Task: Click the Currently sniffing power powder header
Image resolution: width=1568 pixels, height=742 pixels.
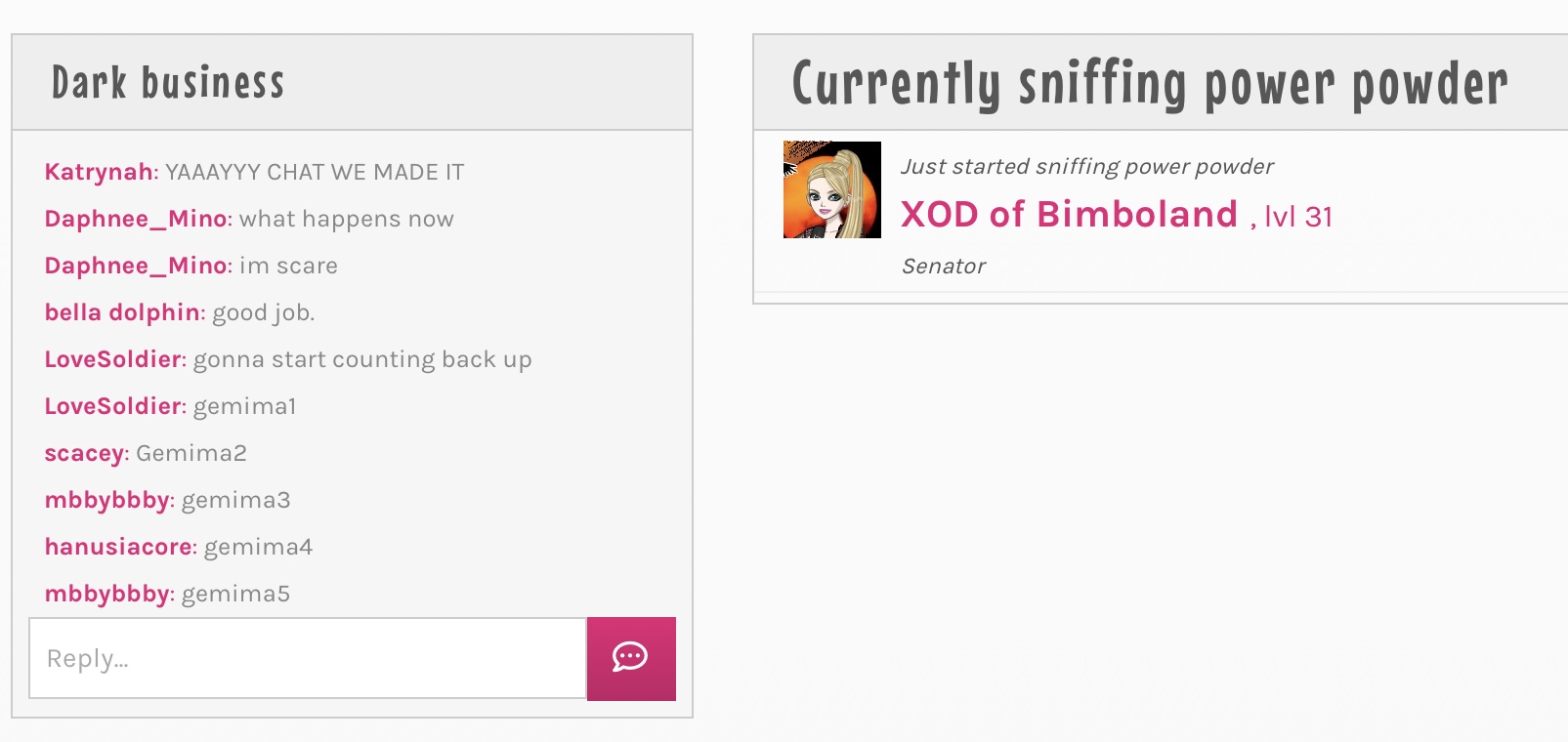Action: [1161, 83]
